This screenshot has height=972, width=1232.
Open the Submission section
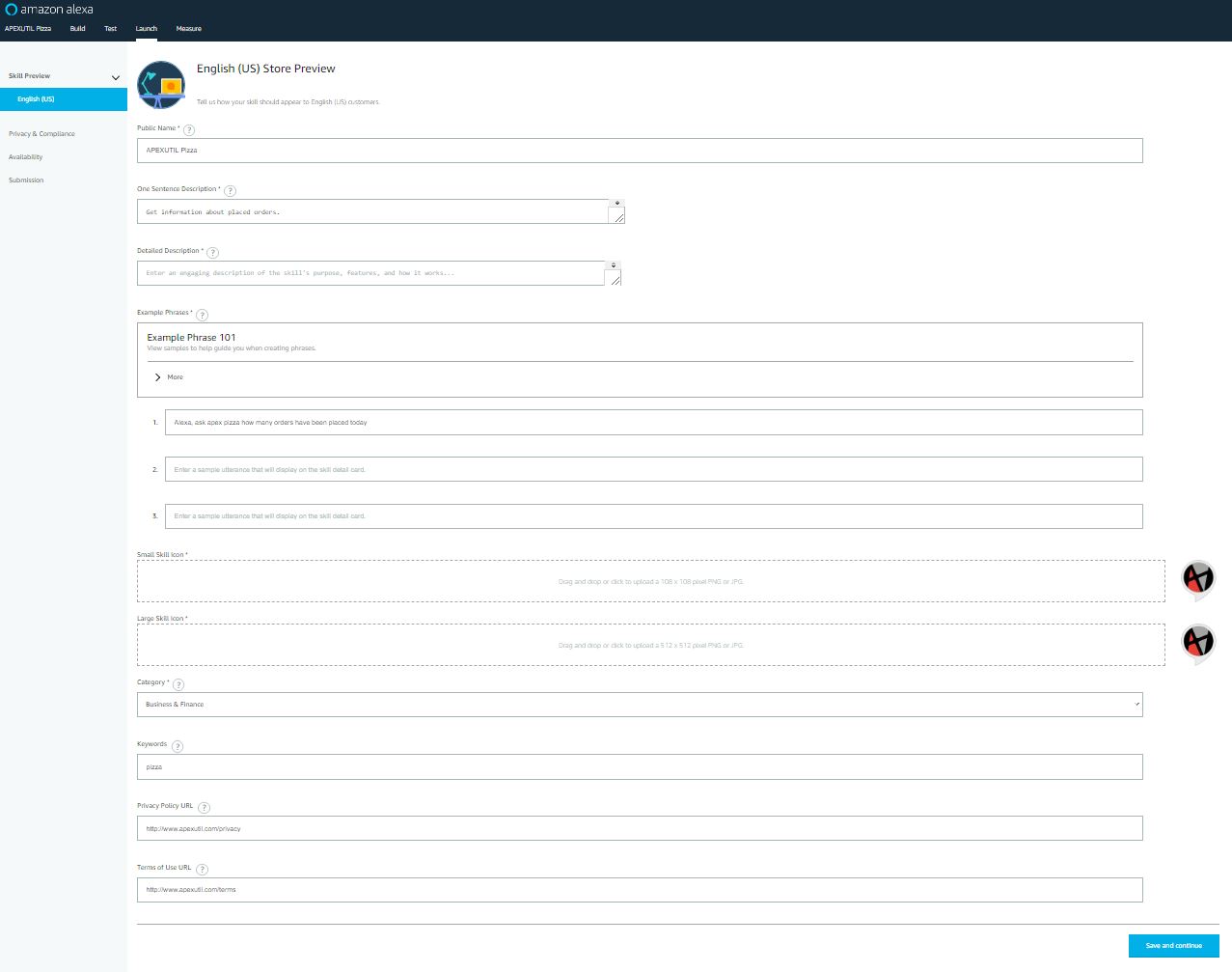click(26, 181)
